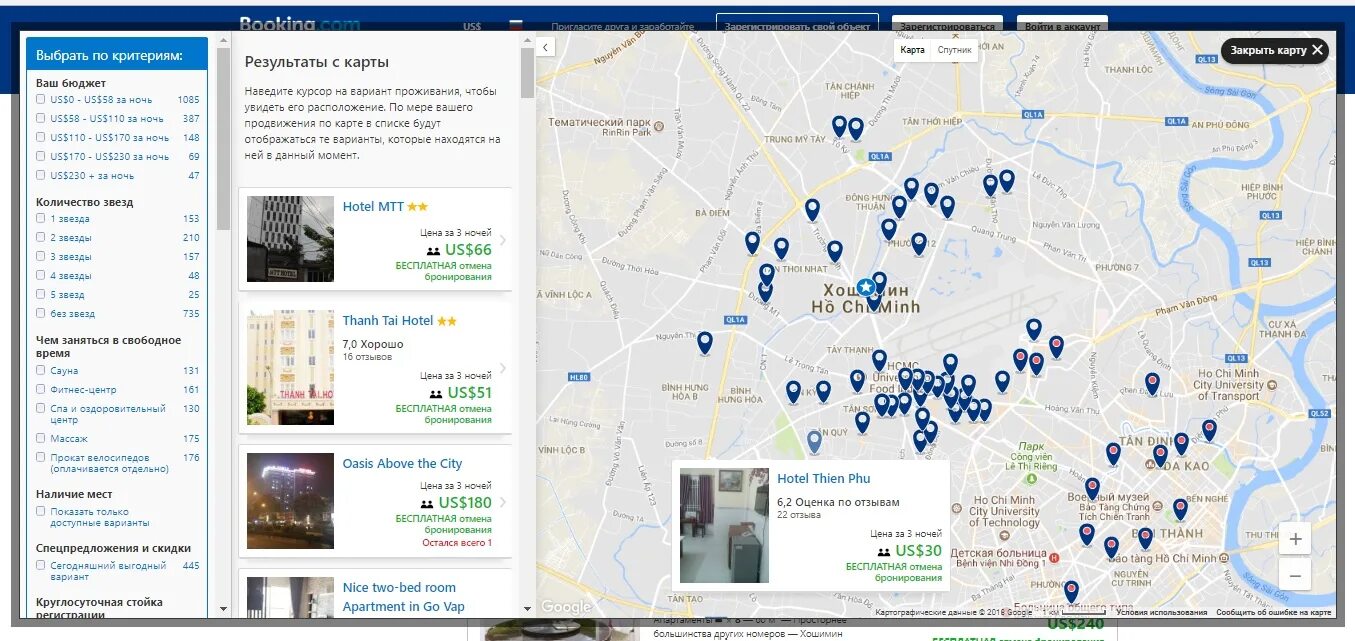This screenshot has height=641, width=1355.
Task: Open the Oasis Above the City card chevron
Action: 502,502
